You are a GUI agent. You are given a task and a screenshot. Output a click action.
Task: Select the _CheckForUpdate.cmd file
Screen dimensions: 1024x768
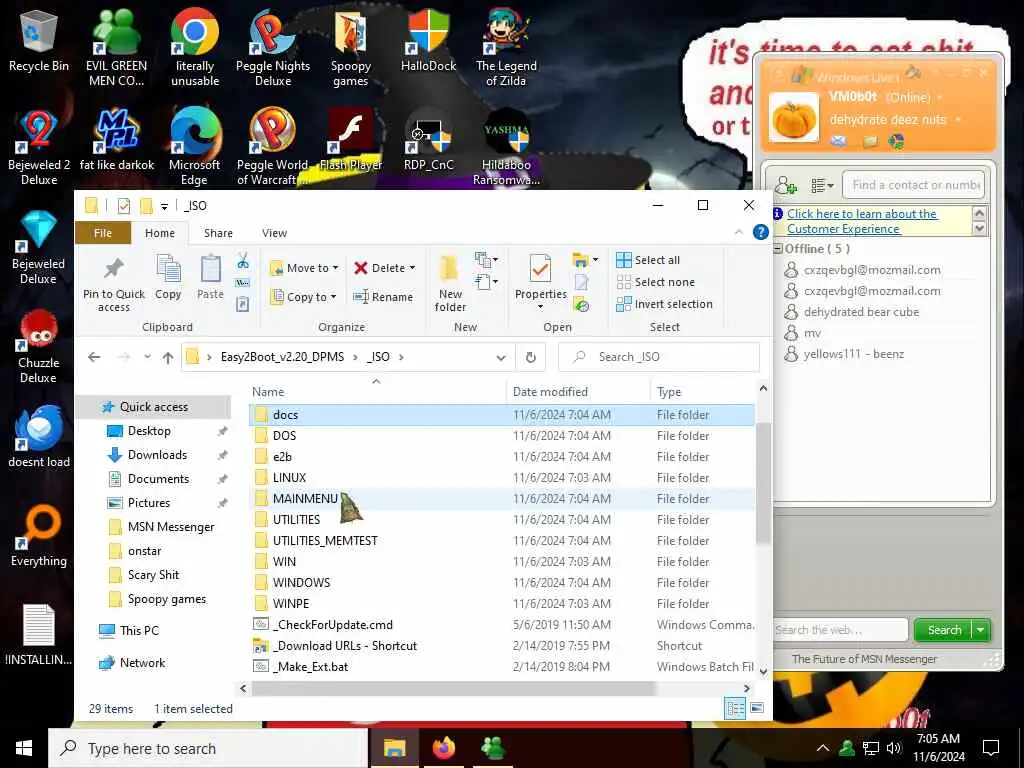502,625
